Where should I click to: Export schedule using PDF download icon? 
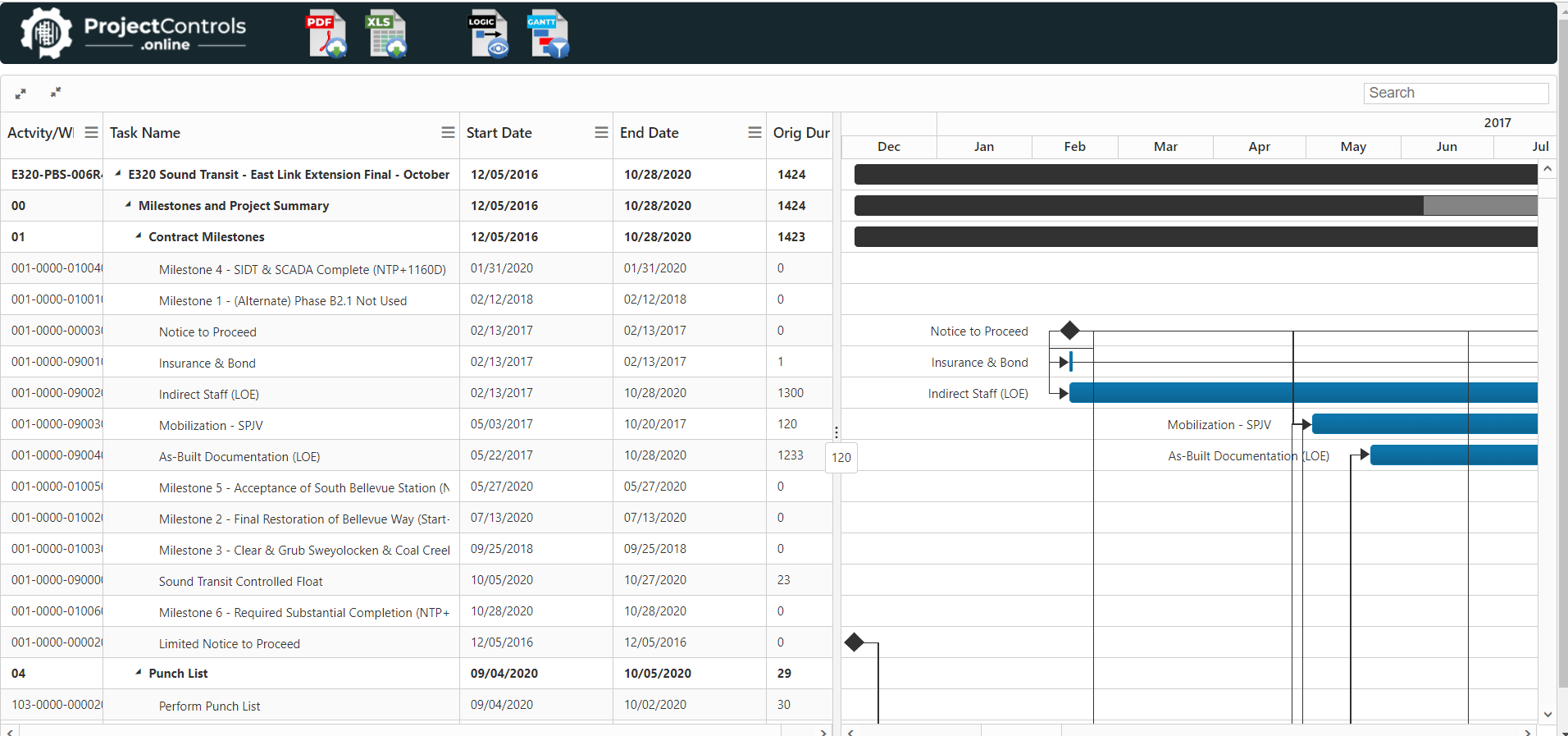point(326,34)
